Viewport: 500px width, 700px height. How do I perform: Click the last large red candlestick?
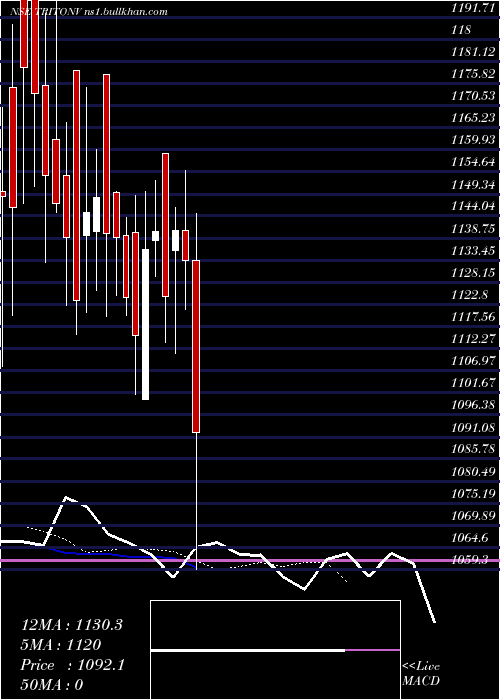[196, 346]
